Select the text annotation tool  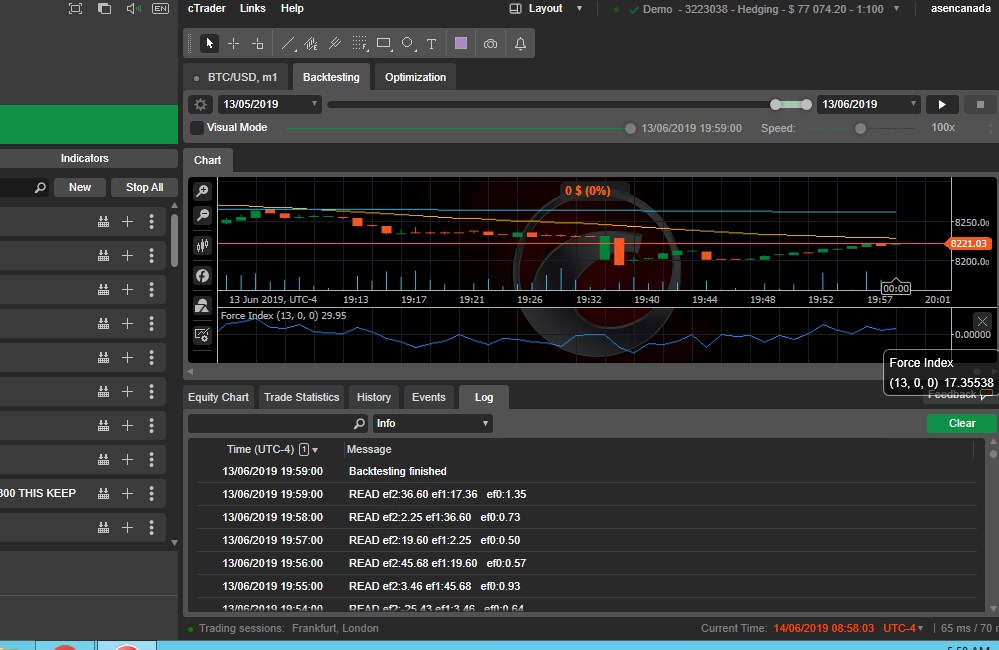tap(431, 43)
